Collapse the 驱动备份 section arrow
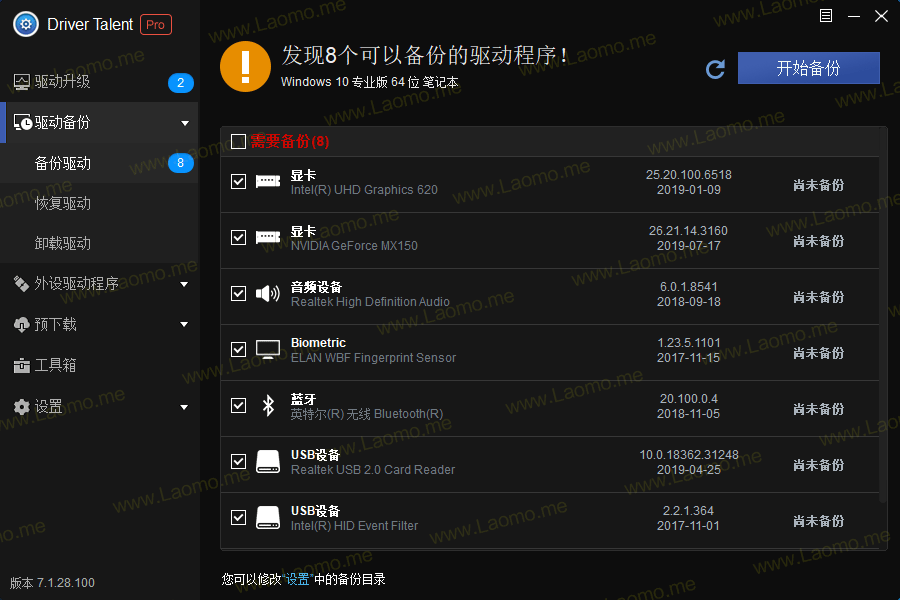 tap(185, 123)
